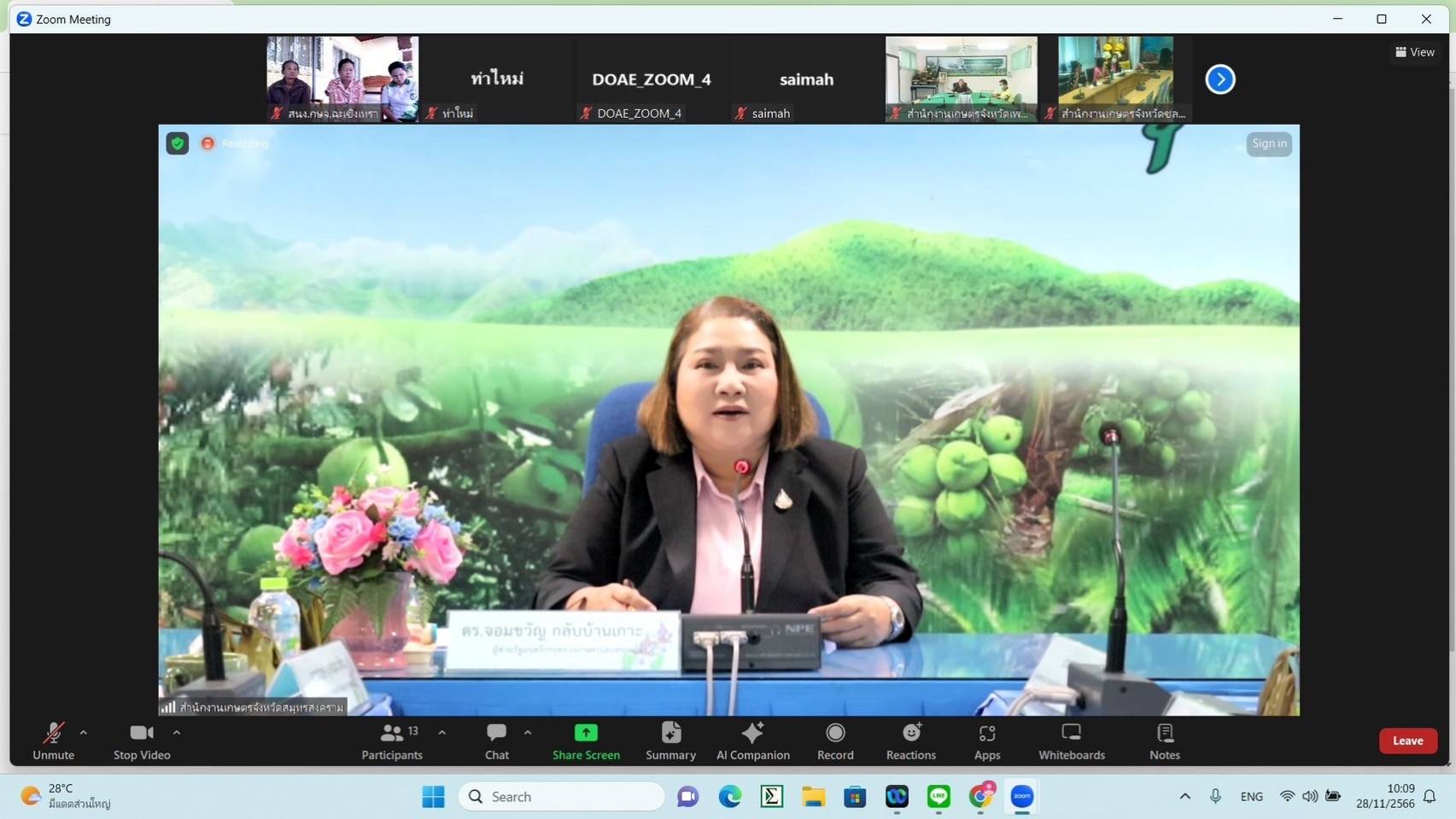Open the meeting Summary
1456x819 pixels.
pos(670,740)
